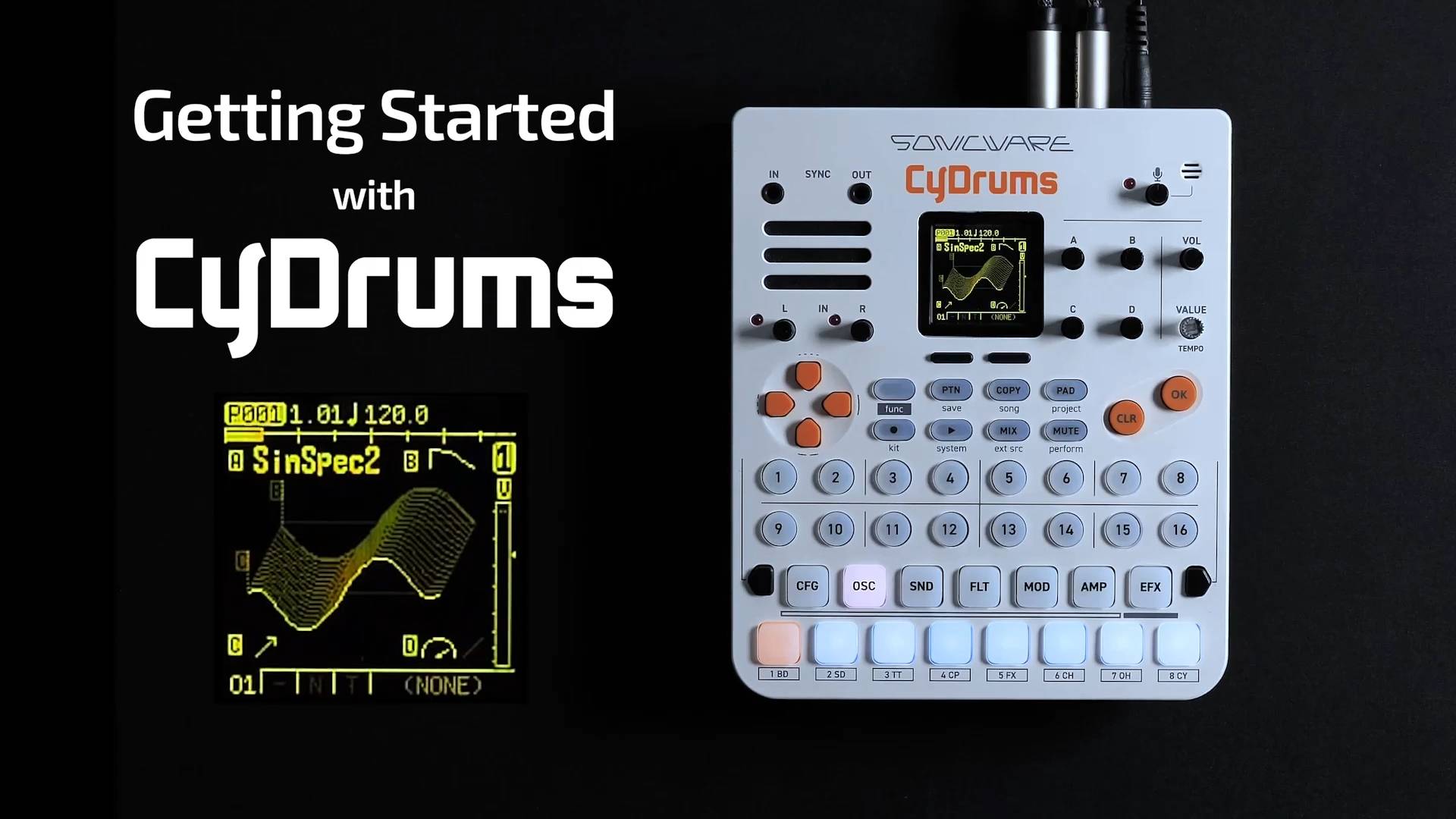
Task: Select the OSC synthesis mode button
Action: tap(862, 588)
